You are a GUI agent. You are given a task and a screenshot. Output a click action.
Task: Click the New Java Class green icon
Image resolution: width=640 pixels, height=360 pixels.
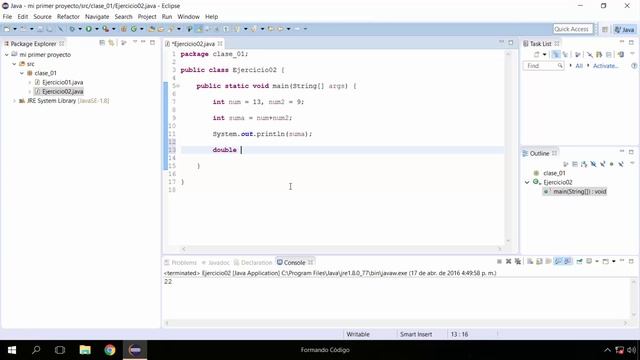click(133, 29)
